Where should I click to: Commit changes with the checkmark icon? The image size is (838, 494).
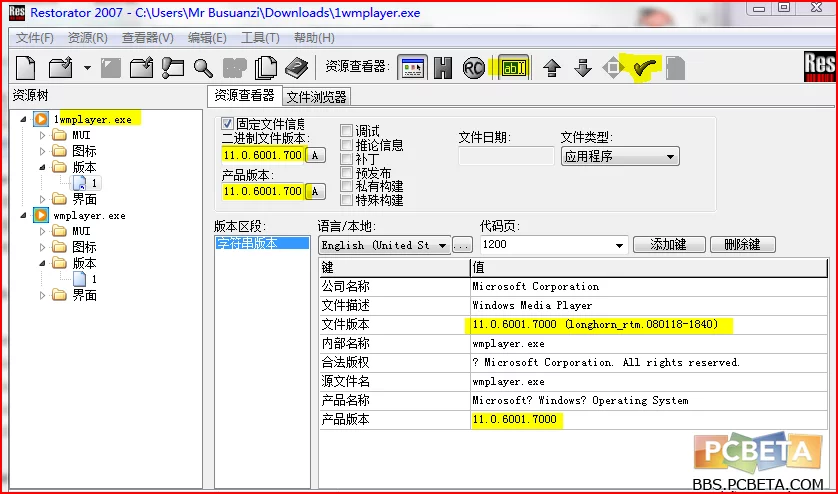pos(645,68)
